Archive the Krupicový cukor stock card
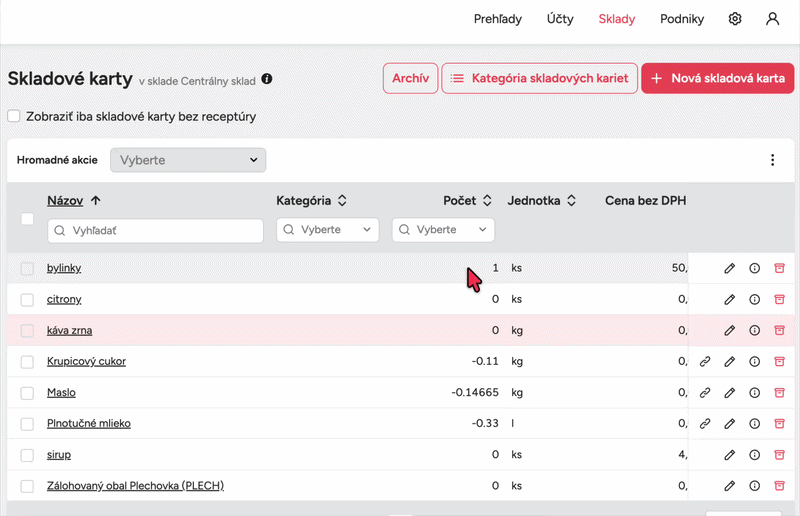The image size is (800, 516). 779,362
